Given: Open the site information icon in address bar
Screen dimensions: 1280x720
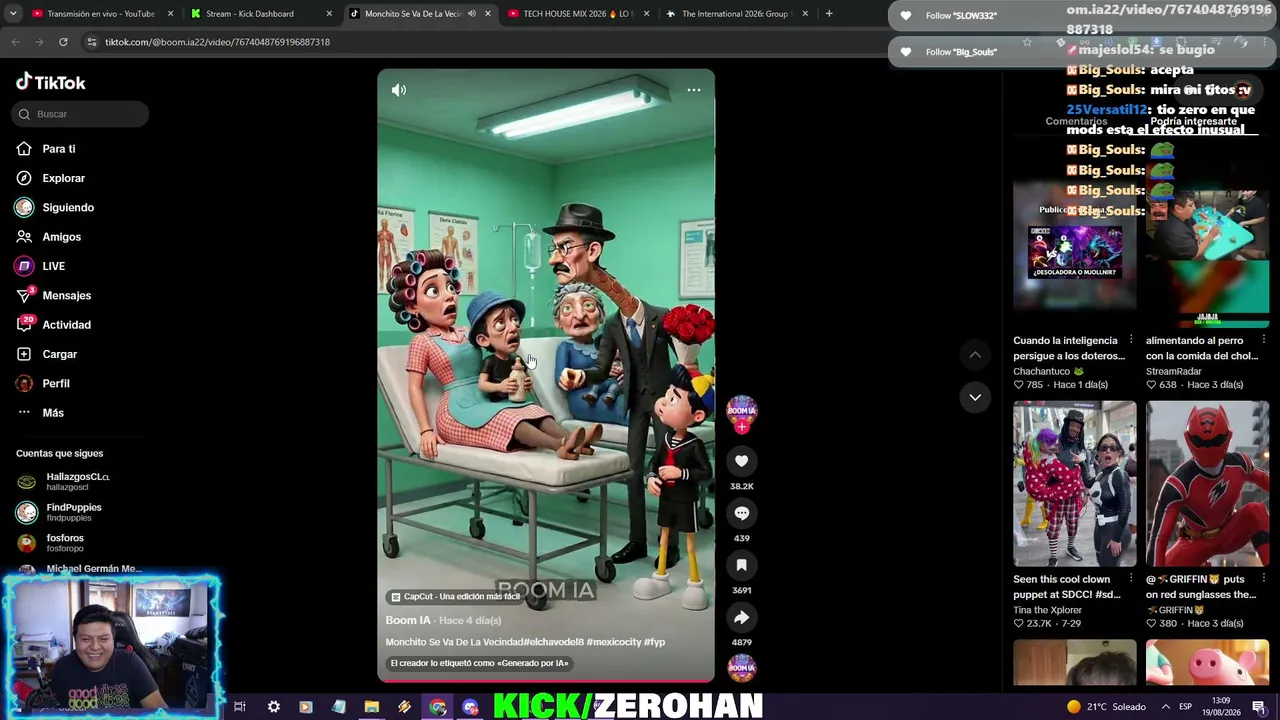Looking at the screenshot, I should tap(92, 42).
